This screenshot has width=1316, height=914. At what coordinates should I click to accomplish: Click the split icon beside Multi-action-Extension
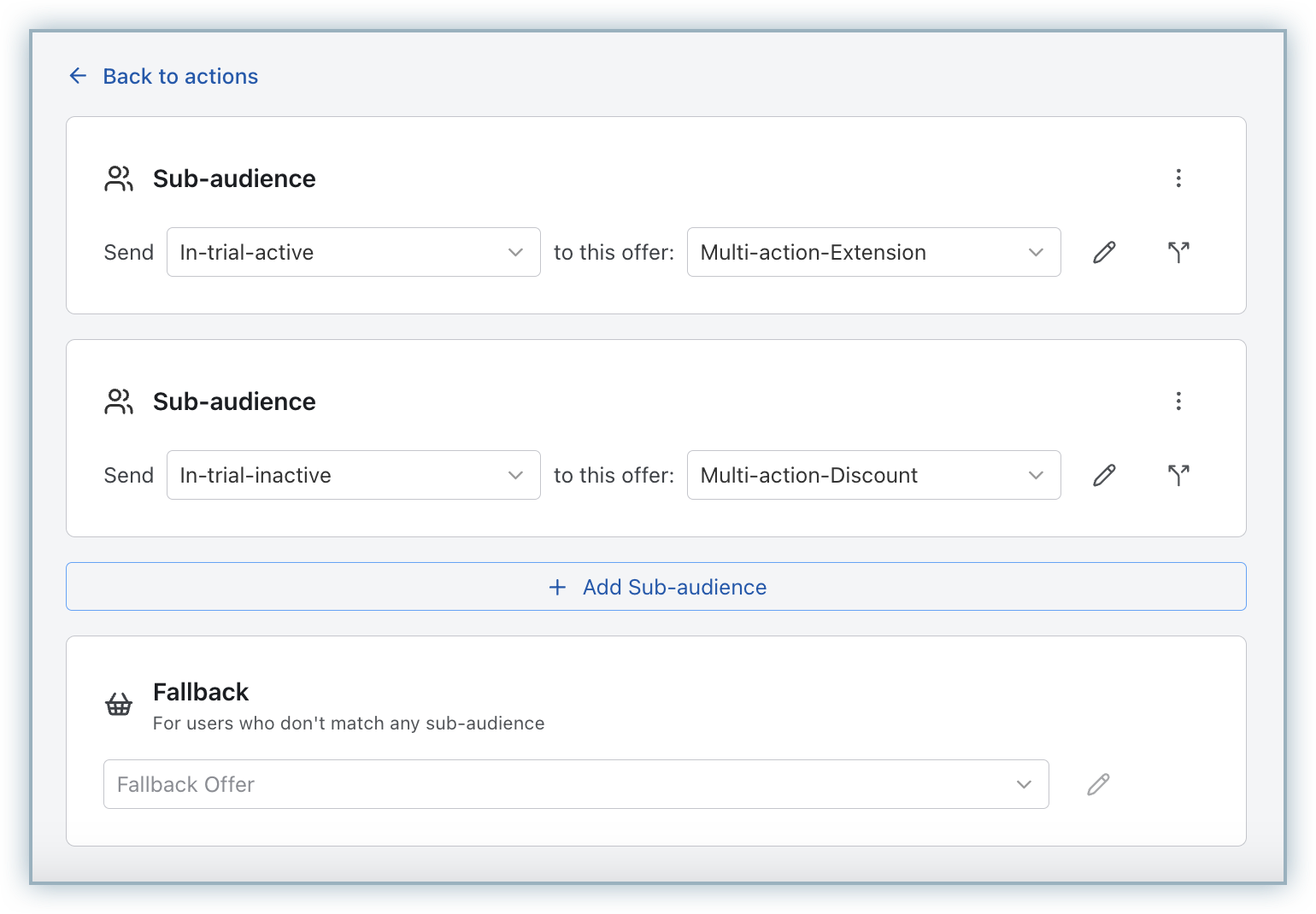1178,252
